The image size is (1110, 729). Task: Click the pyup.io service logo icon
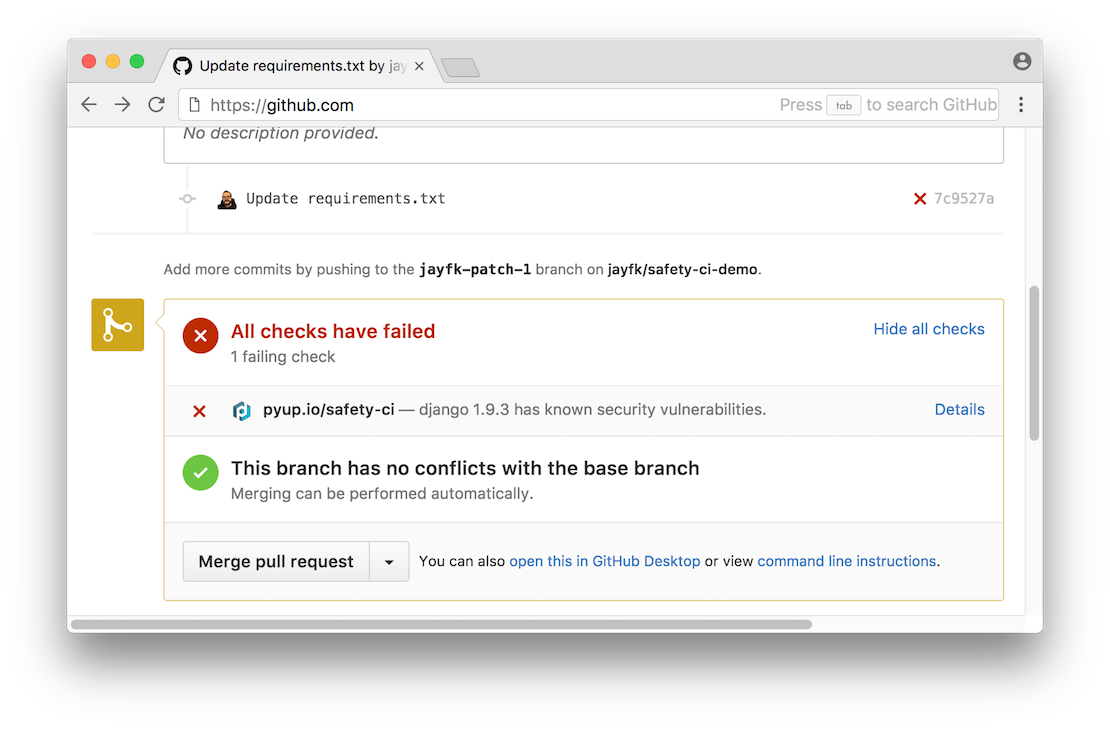click(x=241, y=410)
